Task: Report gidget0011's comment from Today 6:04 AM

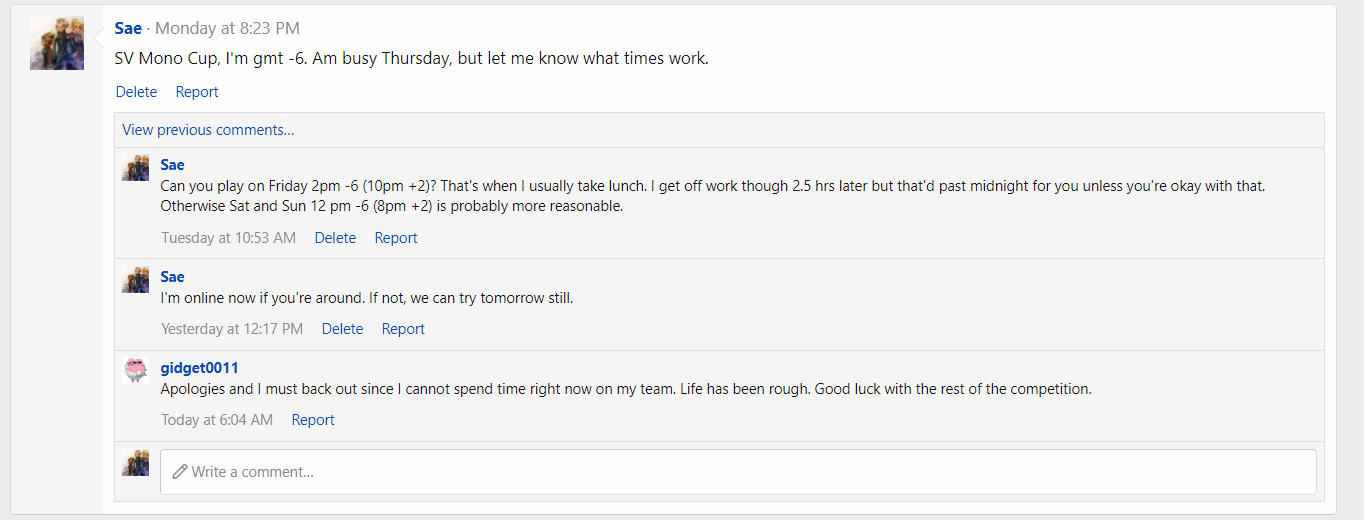Action: click(x=313, y=420)
